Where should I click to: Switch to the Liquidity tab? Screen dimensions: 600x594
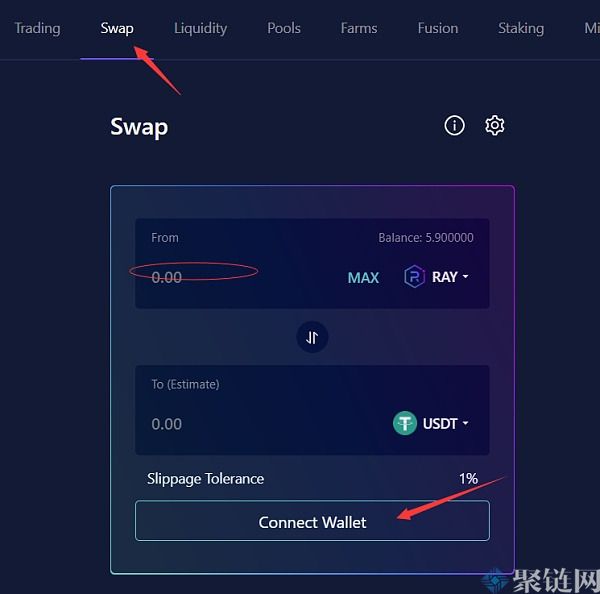pyautogui.click(x=201, y=28)
